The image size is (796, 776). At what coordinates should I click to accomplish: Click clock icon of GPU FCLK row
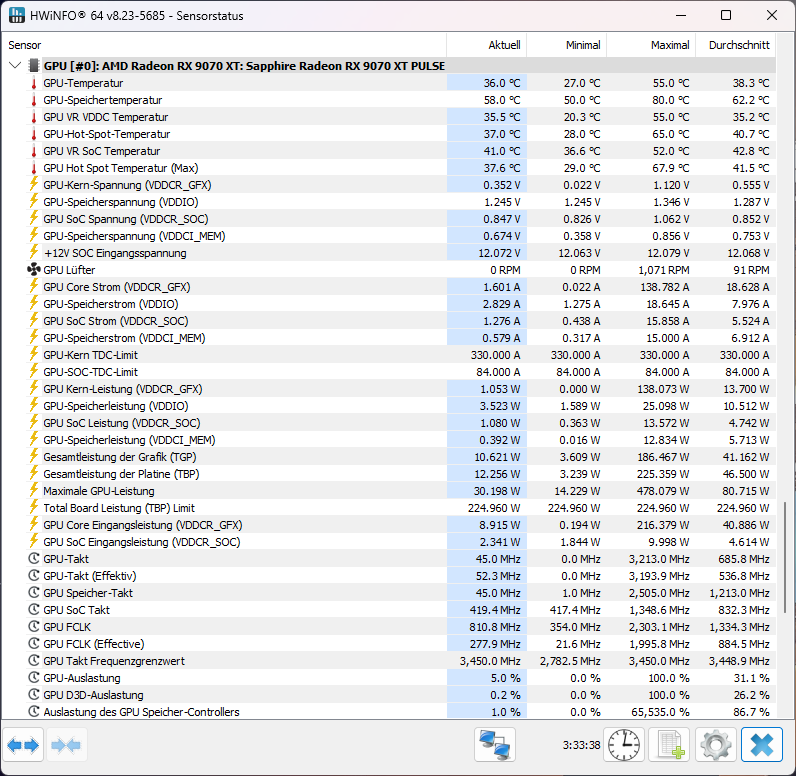34,627
